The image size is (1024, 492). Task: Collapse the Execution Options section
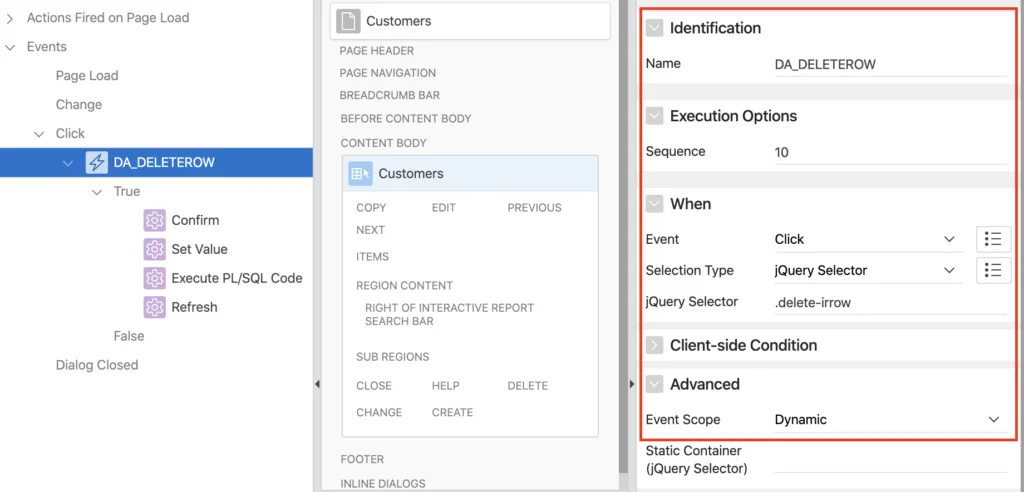coord(654,116)
